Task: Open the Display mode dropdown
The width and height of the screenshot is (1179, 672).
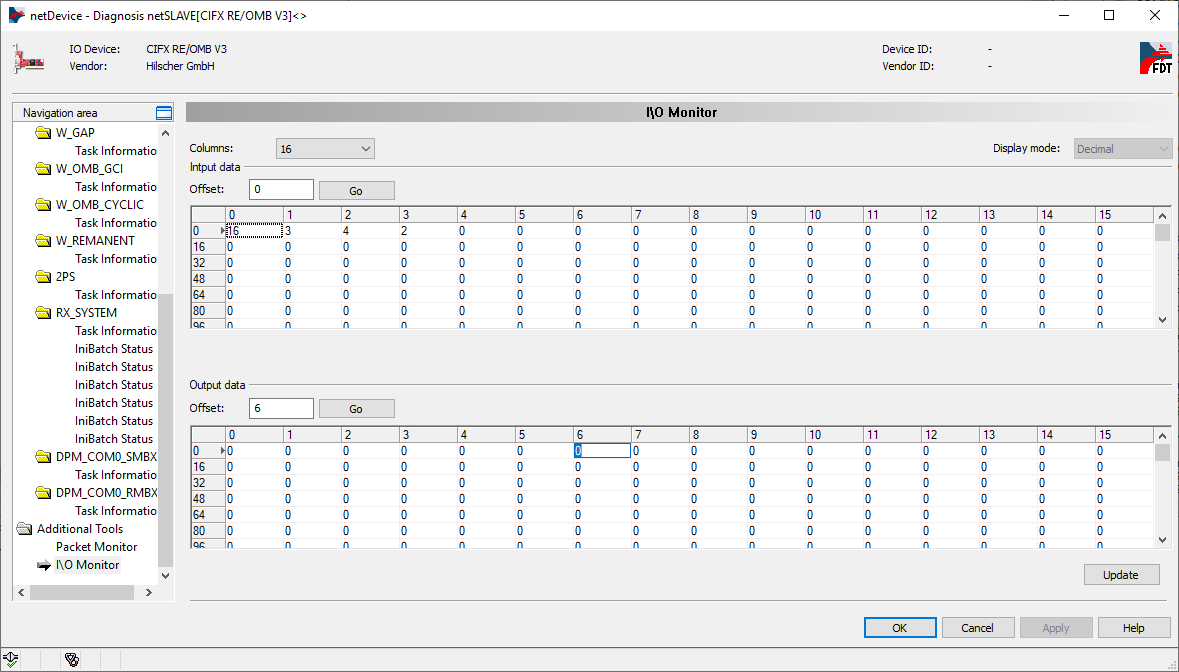Action: pos(1123,149)
